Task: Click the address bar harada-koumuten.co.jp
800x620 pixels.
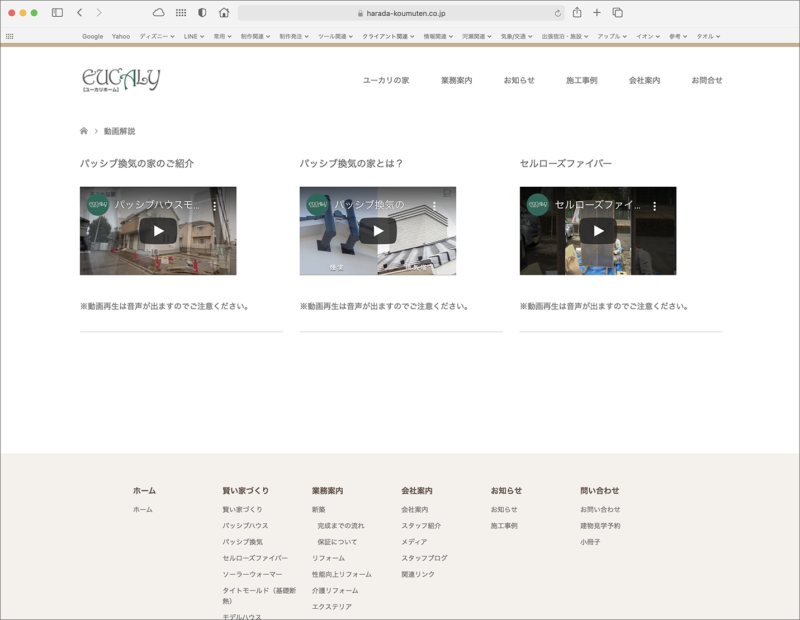Action: (401, 13)
